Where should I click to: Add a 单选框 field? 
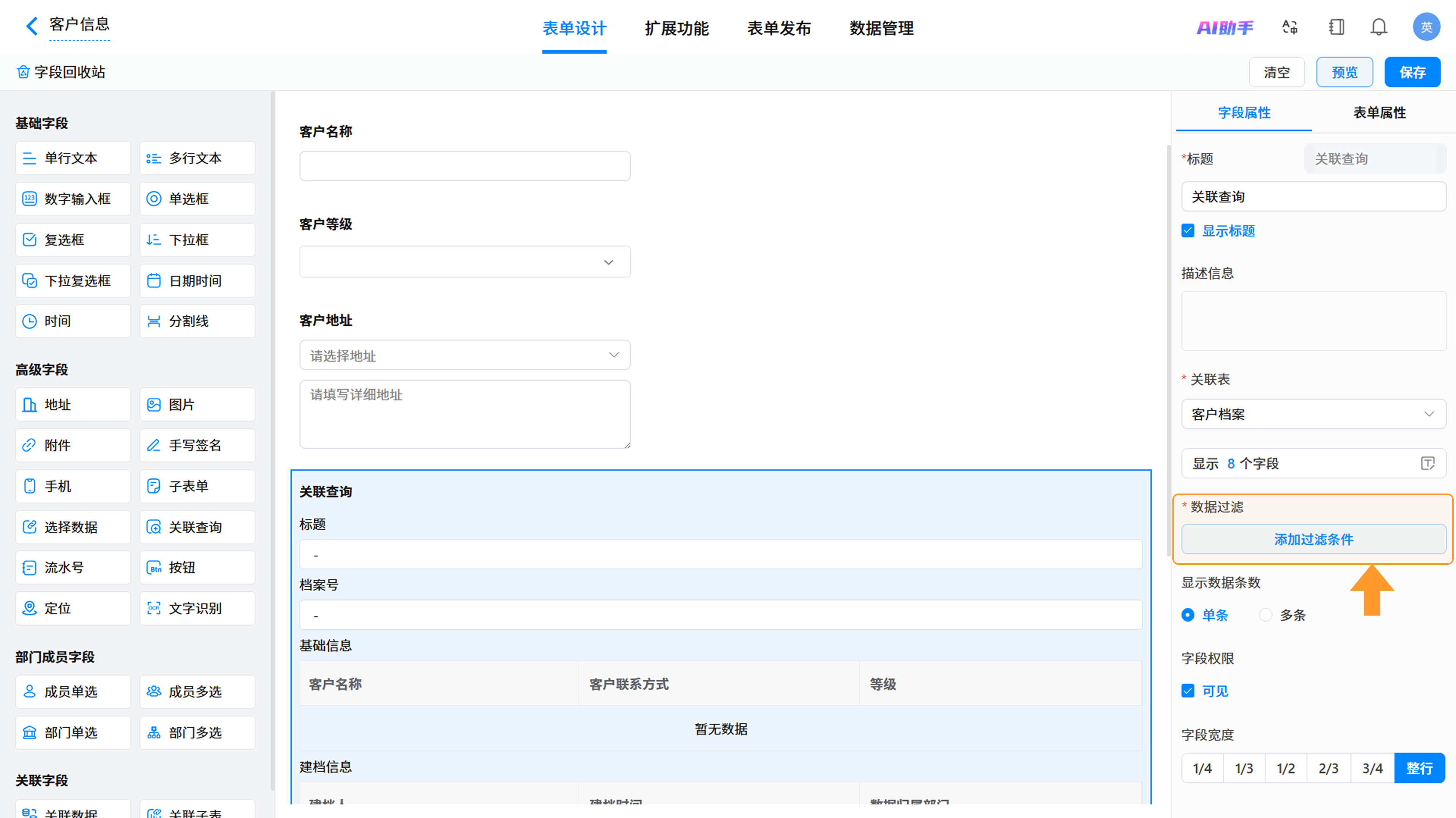pyautogui.click(x=197, y=199)
